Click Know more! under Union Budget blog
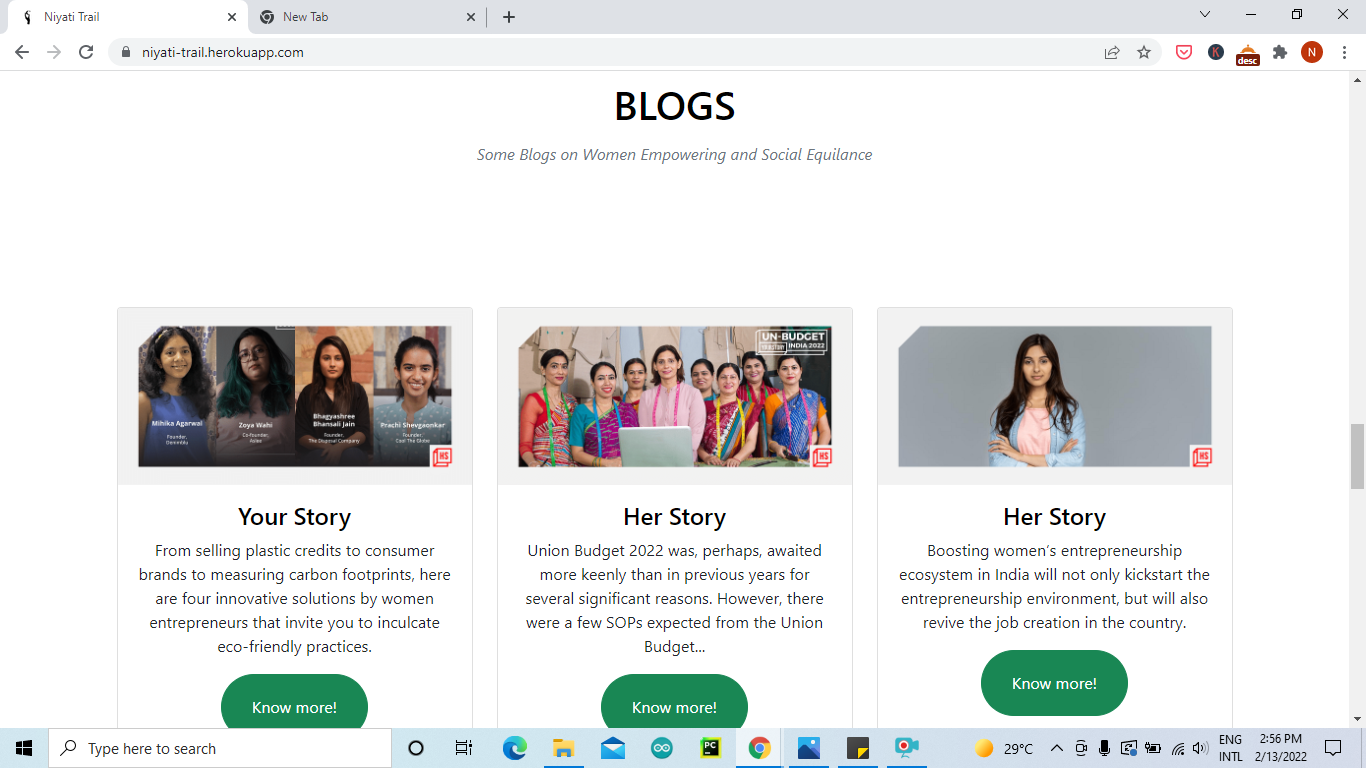This screenshot has height=768, width=1366. coord(674,706)
